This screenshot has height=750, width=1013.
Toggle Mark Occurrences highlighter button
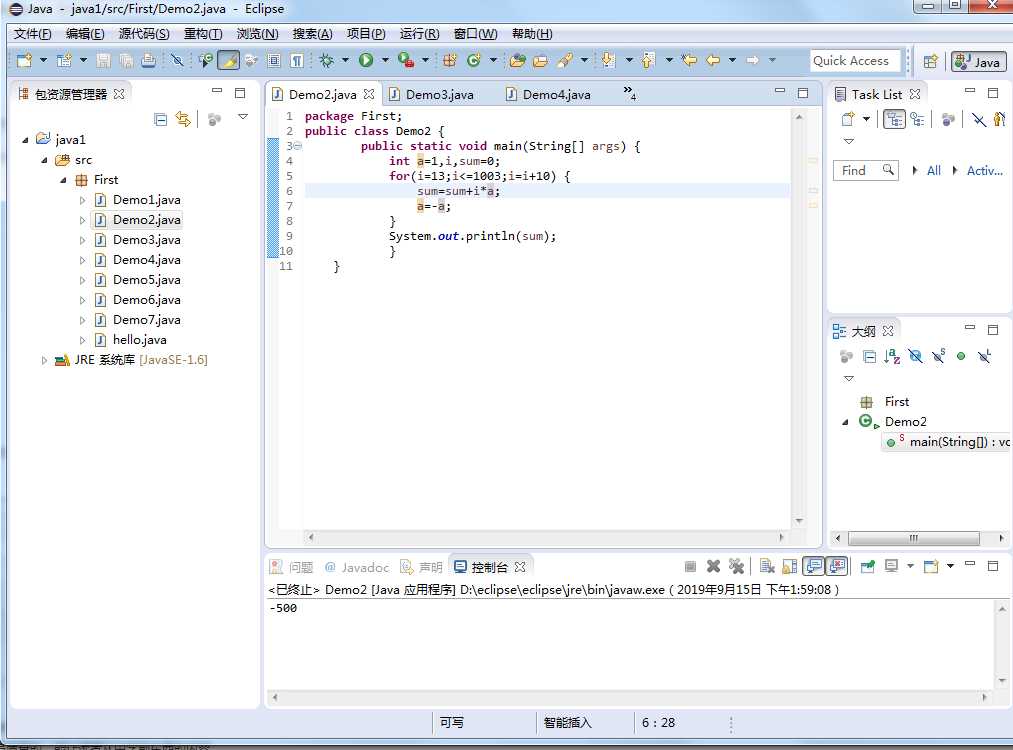tap(228, 60)
